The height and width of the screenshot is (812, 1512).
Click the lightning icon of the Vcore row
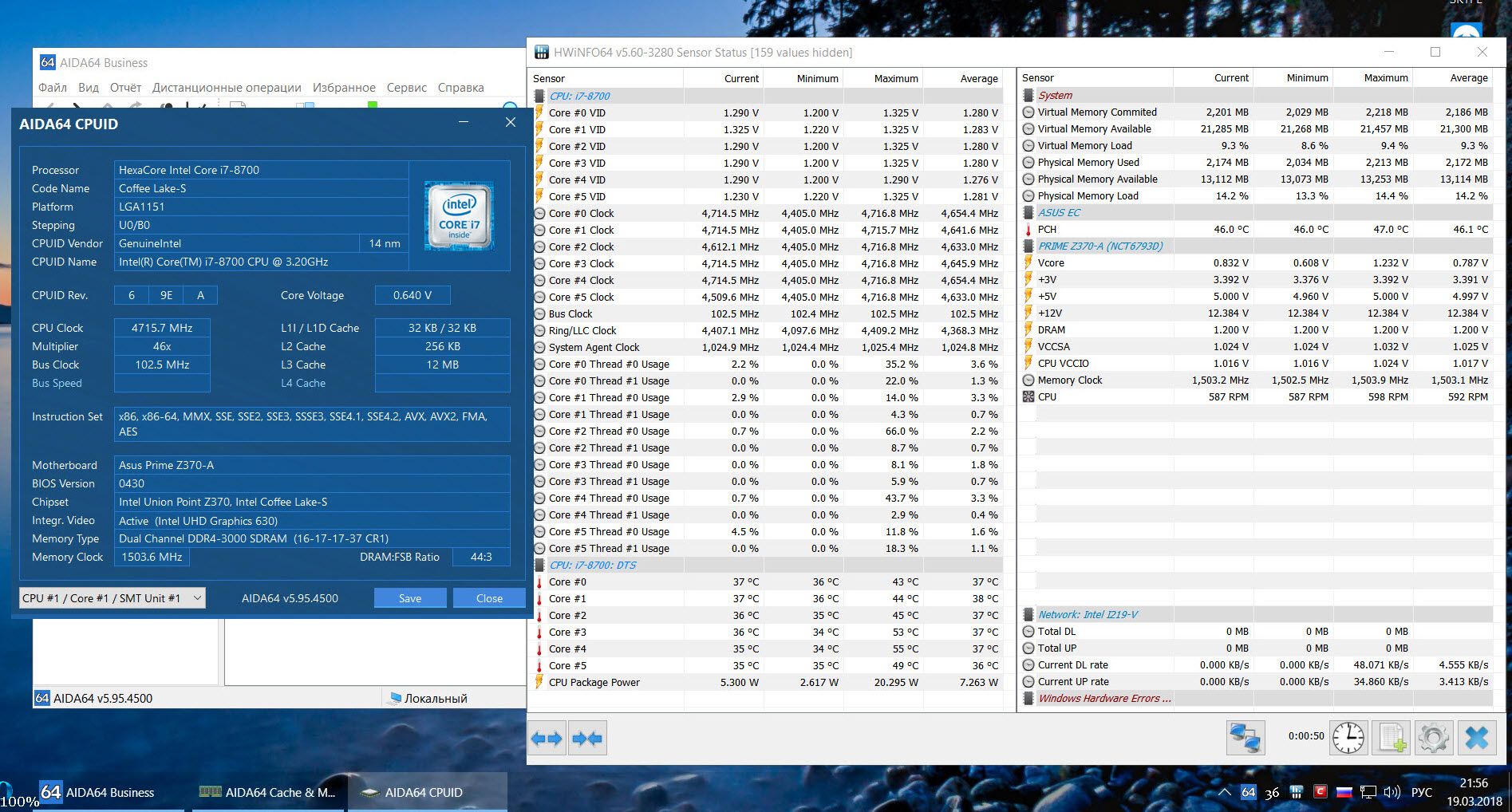point(1028,262)
